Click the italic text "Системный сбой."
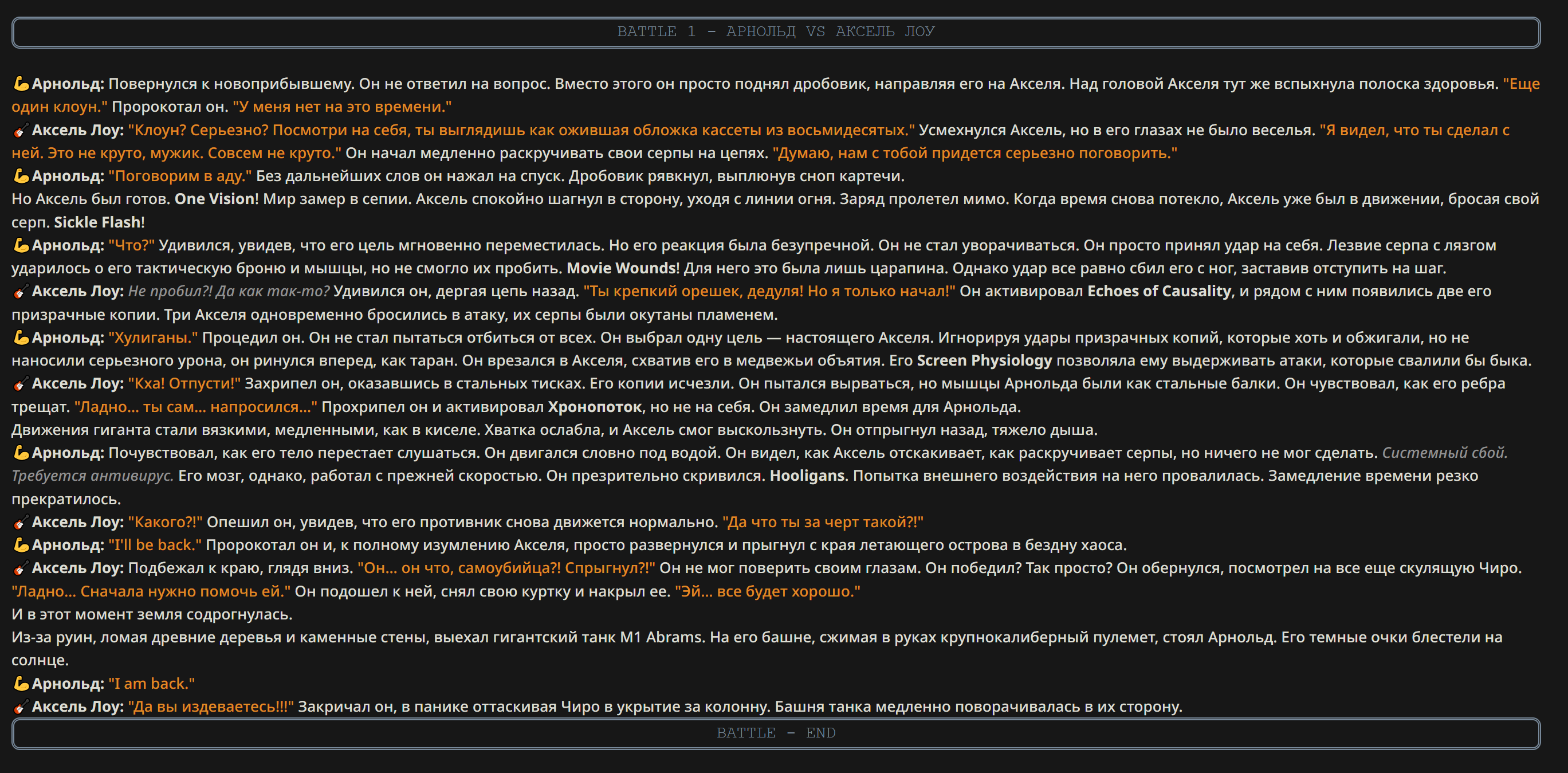Screen dimensions: 1568x773 (1445, 453)
